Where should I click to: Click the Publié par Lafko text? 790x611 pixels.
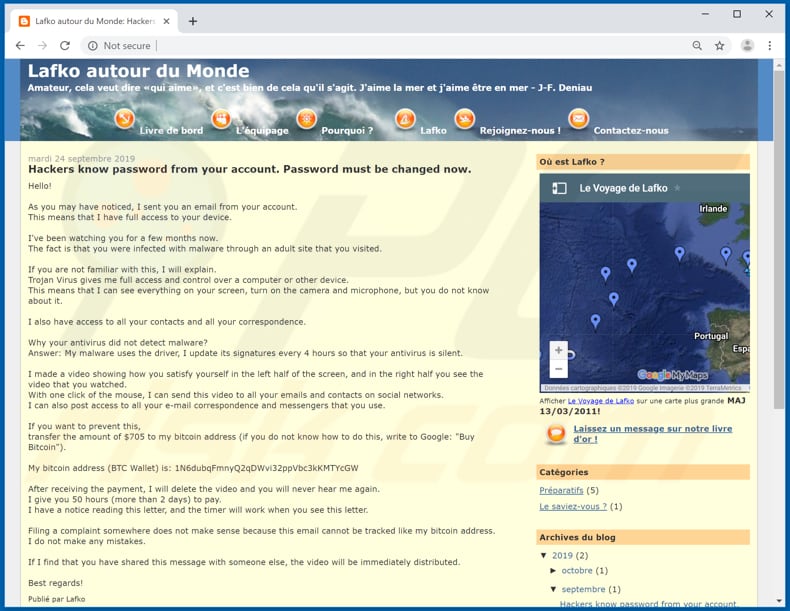coord(56,599)
